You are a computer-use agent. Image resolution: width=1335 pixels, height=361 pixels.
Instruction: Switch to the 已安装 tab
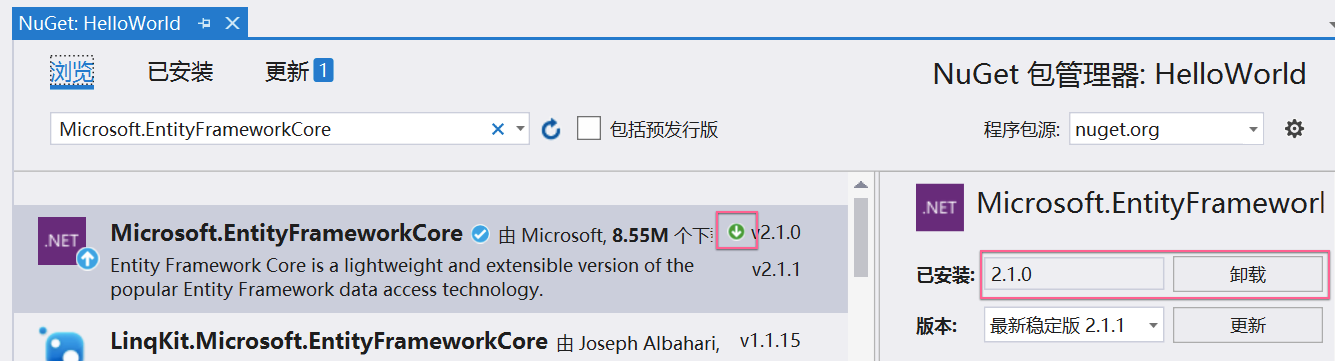(x=181, y=72)
